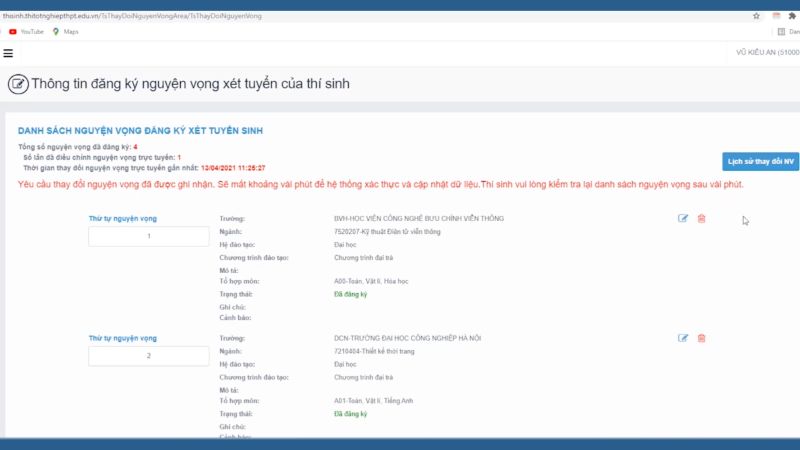The width and height of the screenshot is (800, 450).
Task: Click edit icon for DCN wish entry
Action: point(683,338)
